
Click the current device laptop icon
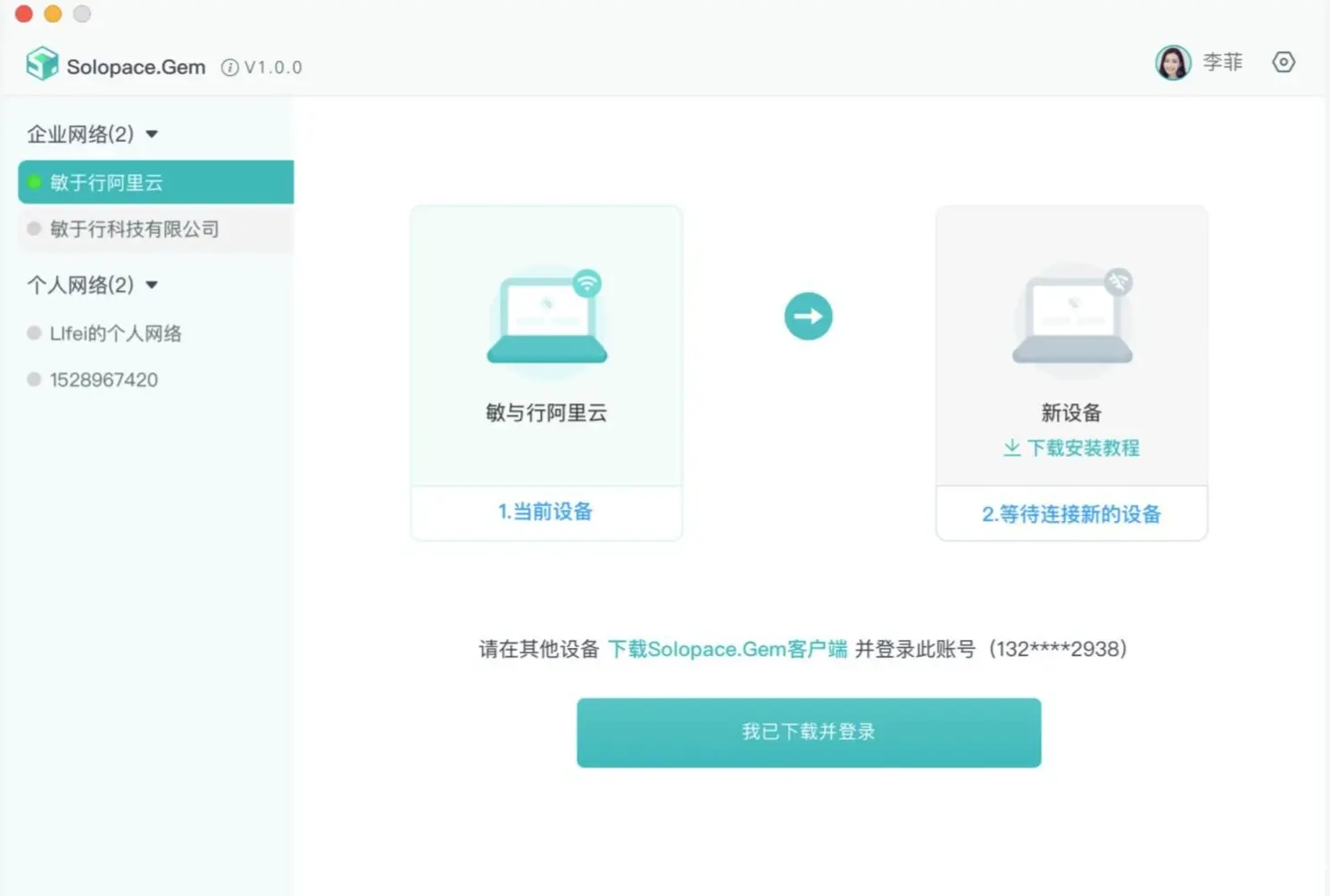547,317
